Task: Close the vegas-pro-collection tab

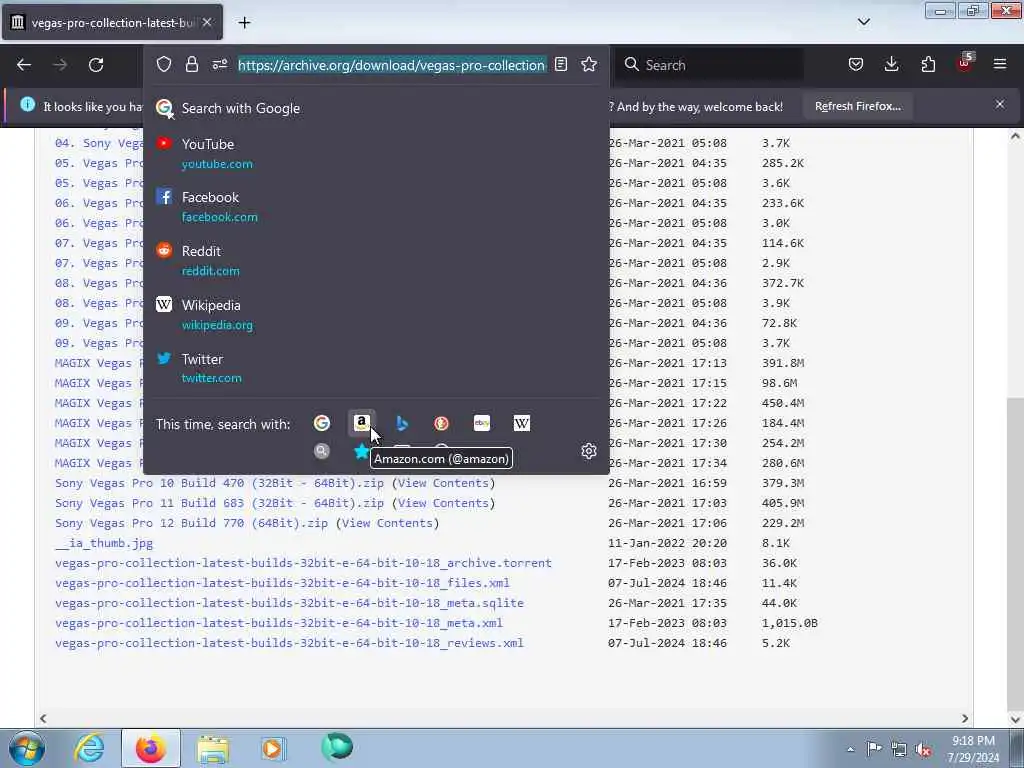Action: (207, 22)
